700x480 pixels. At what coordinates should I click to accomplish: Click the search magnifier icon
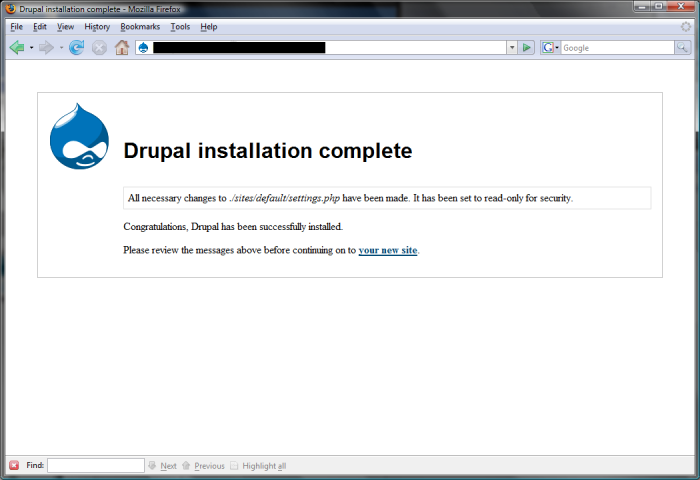(682, 47)
